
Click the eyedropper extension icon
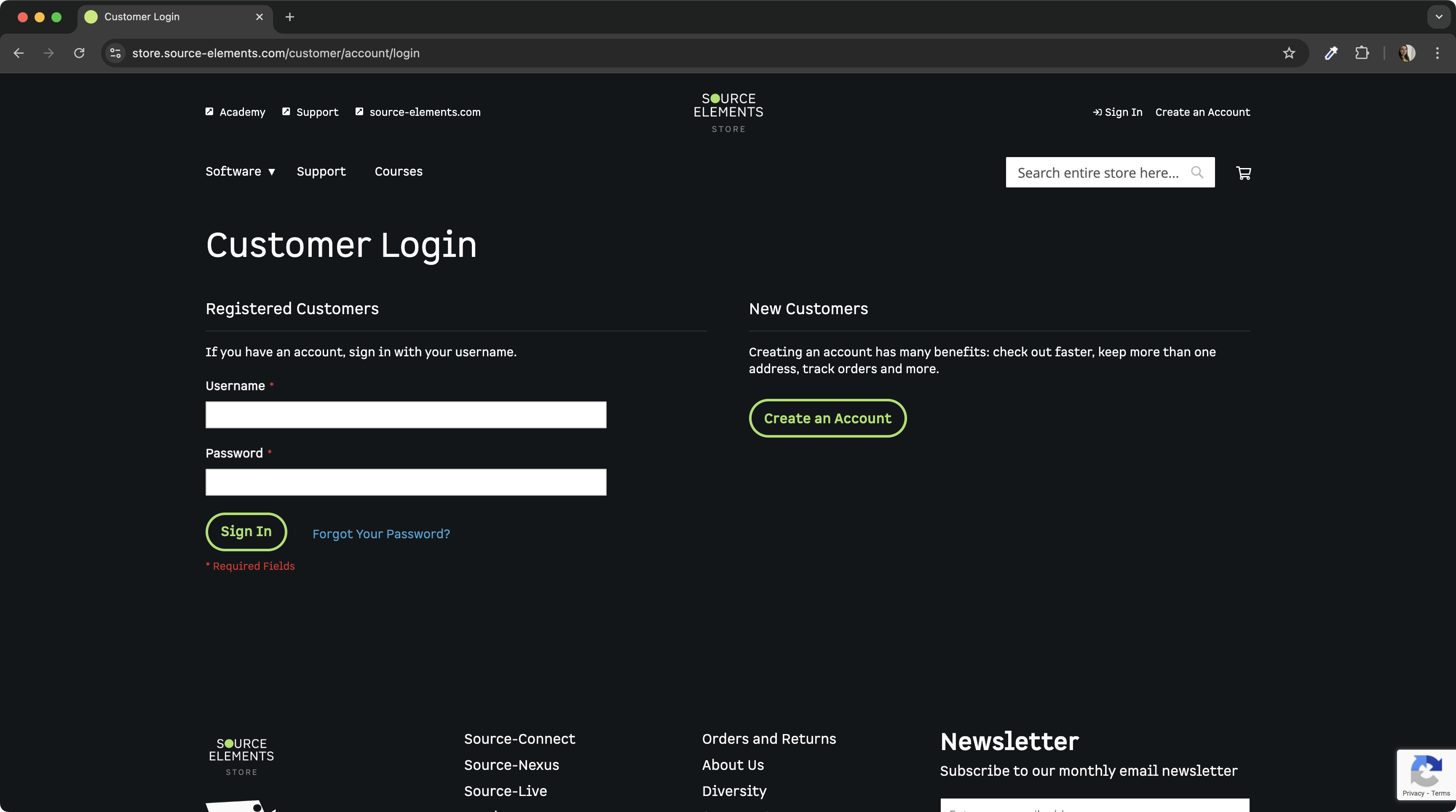(x=1330, y=53)
